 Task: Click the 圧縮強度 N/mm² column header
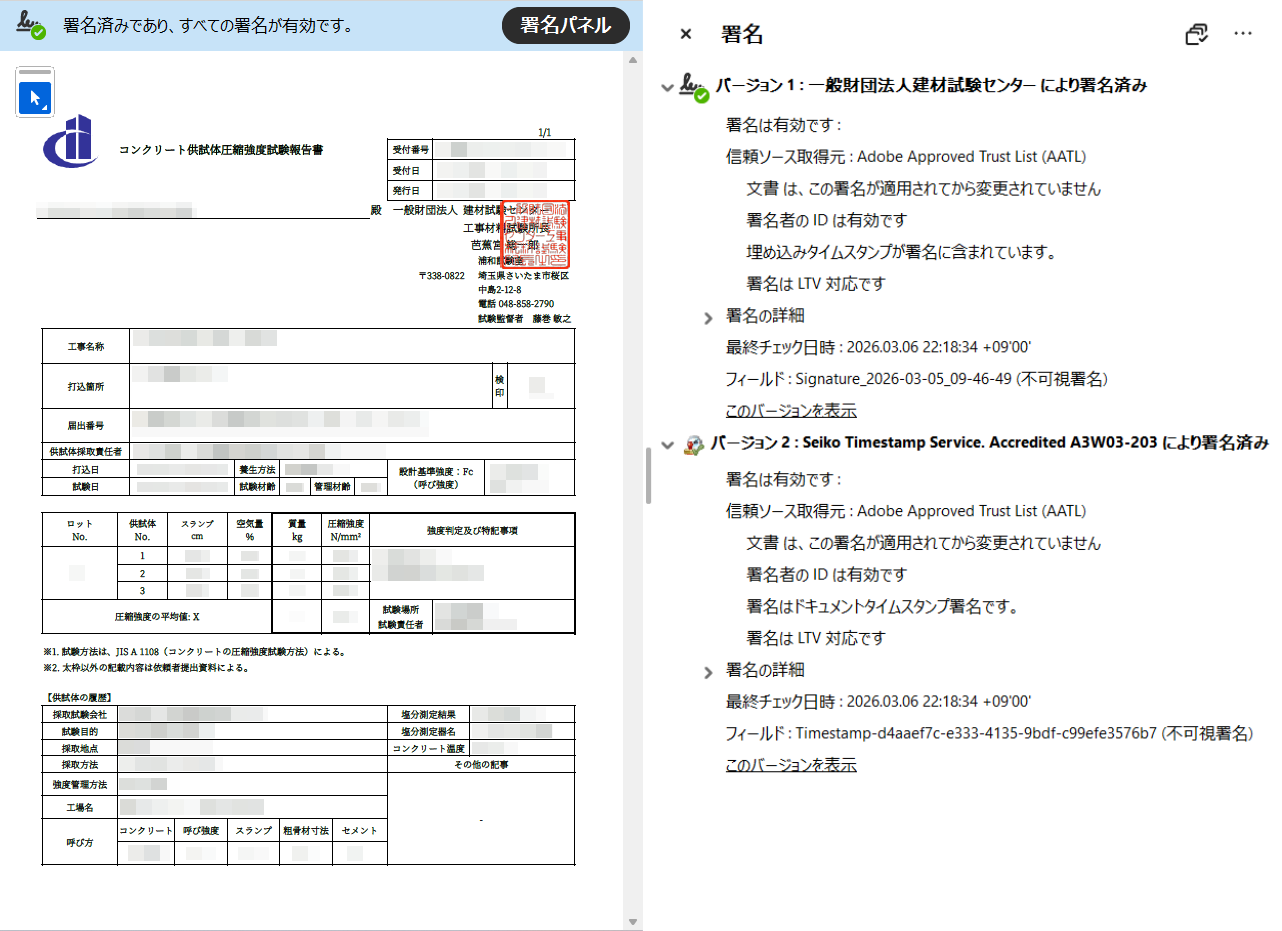pyautogui.click(x=345, y=529)
